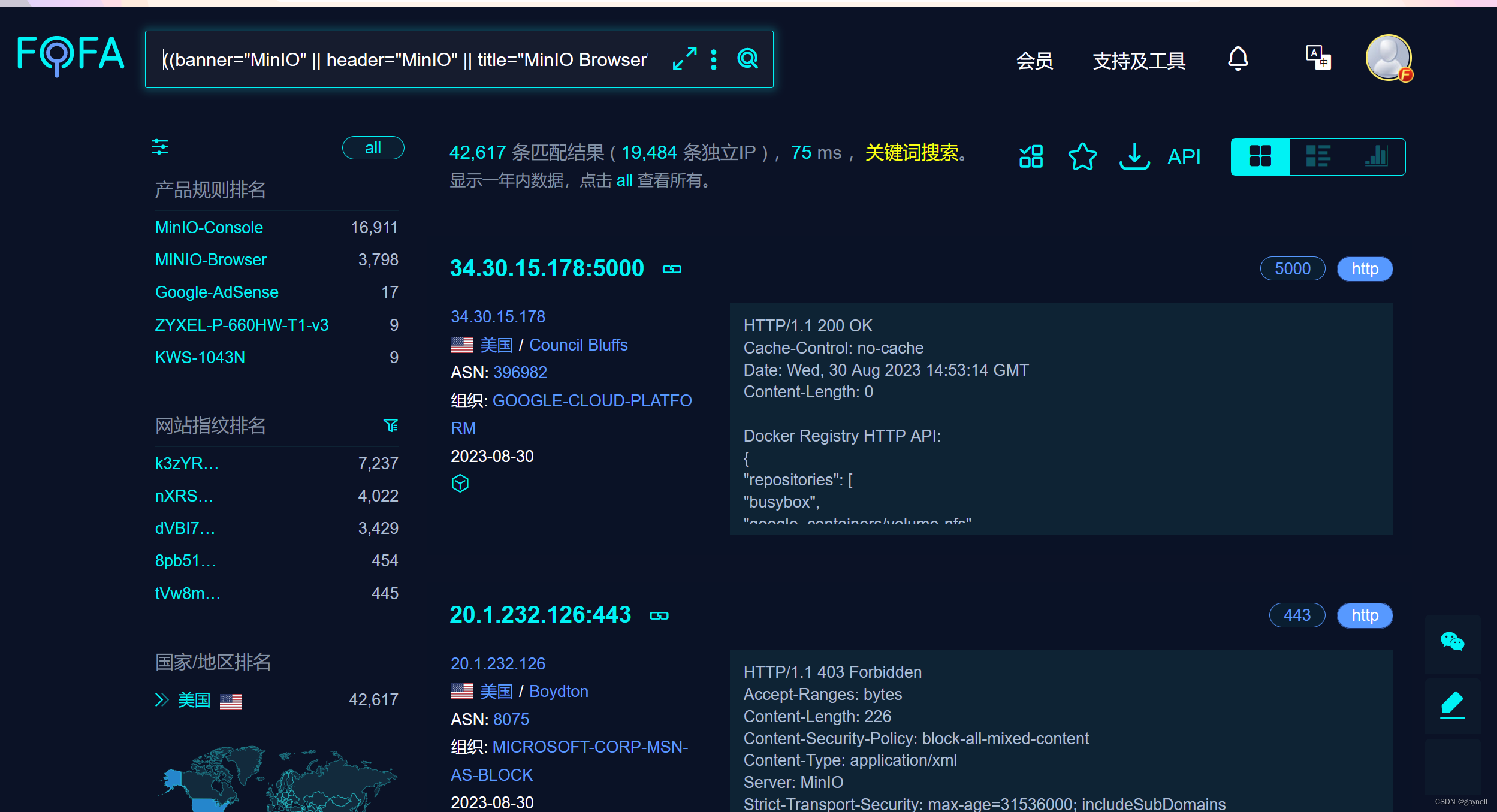The width and height of the screenshot is (1497, 812).
Task: Select fingerprint tVw8m…
Action: 188,593
